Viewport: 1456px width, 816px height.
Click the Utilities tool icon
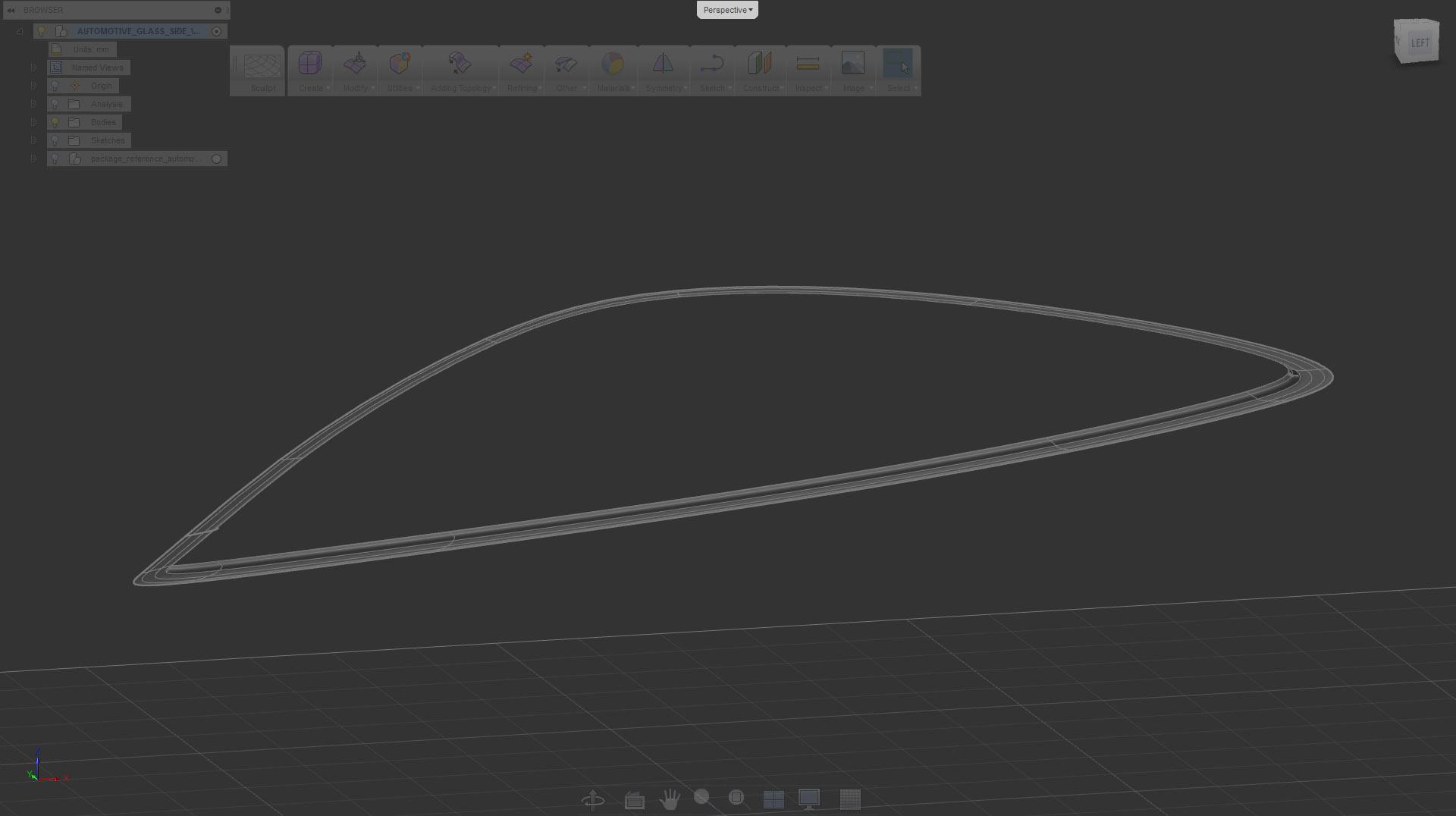point(400,63)
